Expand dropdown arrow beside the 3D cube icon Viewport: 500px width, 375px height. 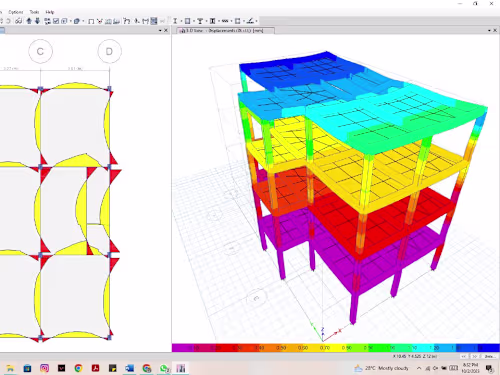tap(83, 21)
